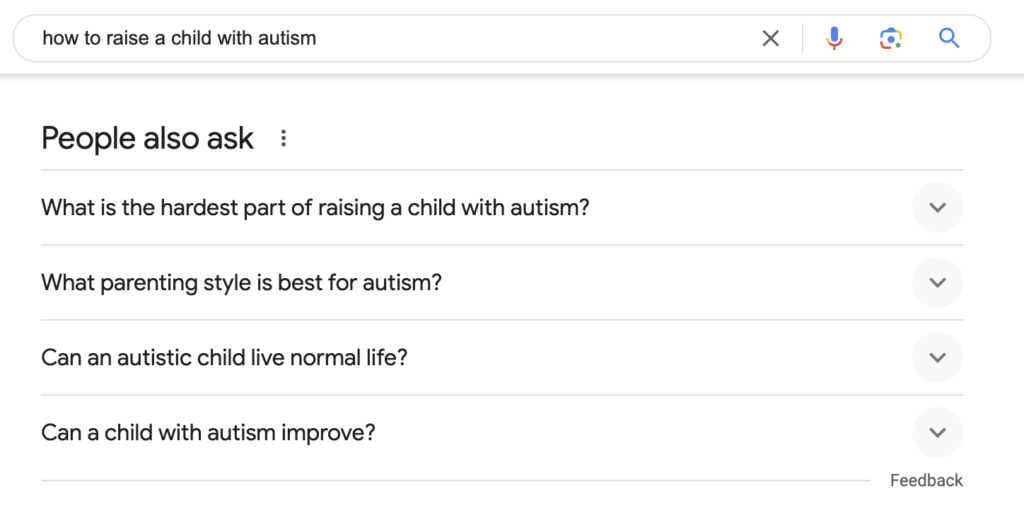Expand chevron for child with autism improve question
Image resolution: width=1024 pixels, height=511 pixels.
(x=937, y=432)
